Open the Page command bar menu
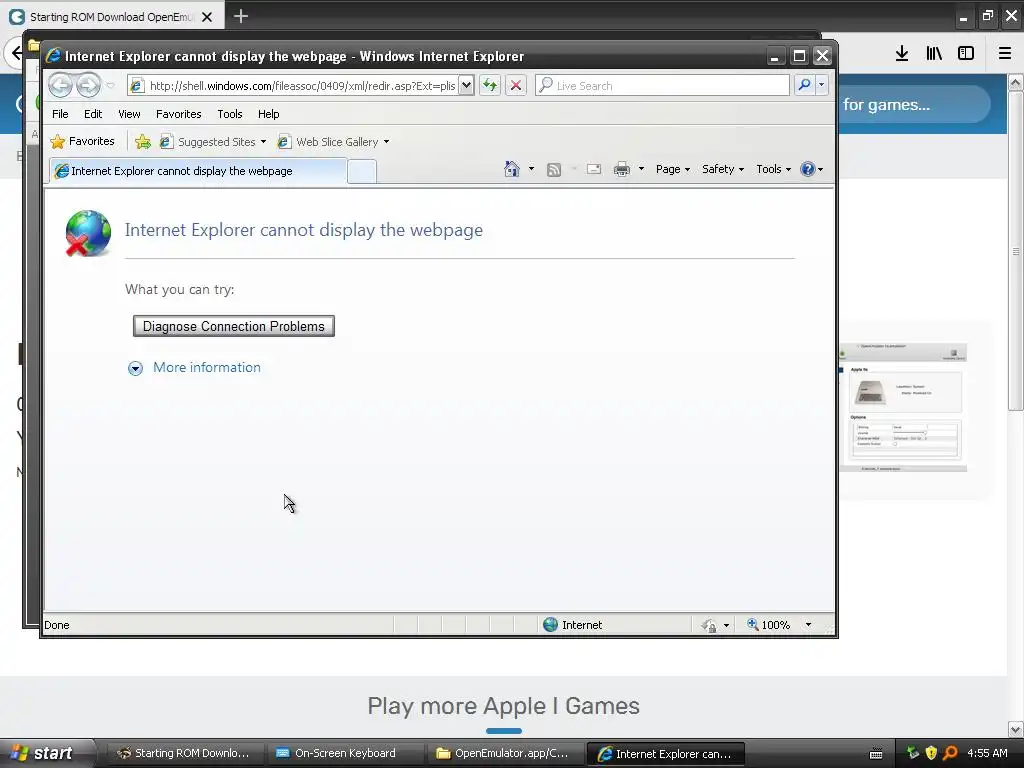Image resolution: width=1024 pixels, height=768 pixels. tap(673, 169)
